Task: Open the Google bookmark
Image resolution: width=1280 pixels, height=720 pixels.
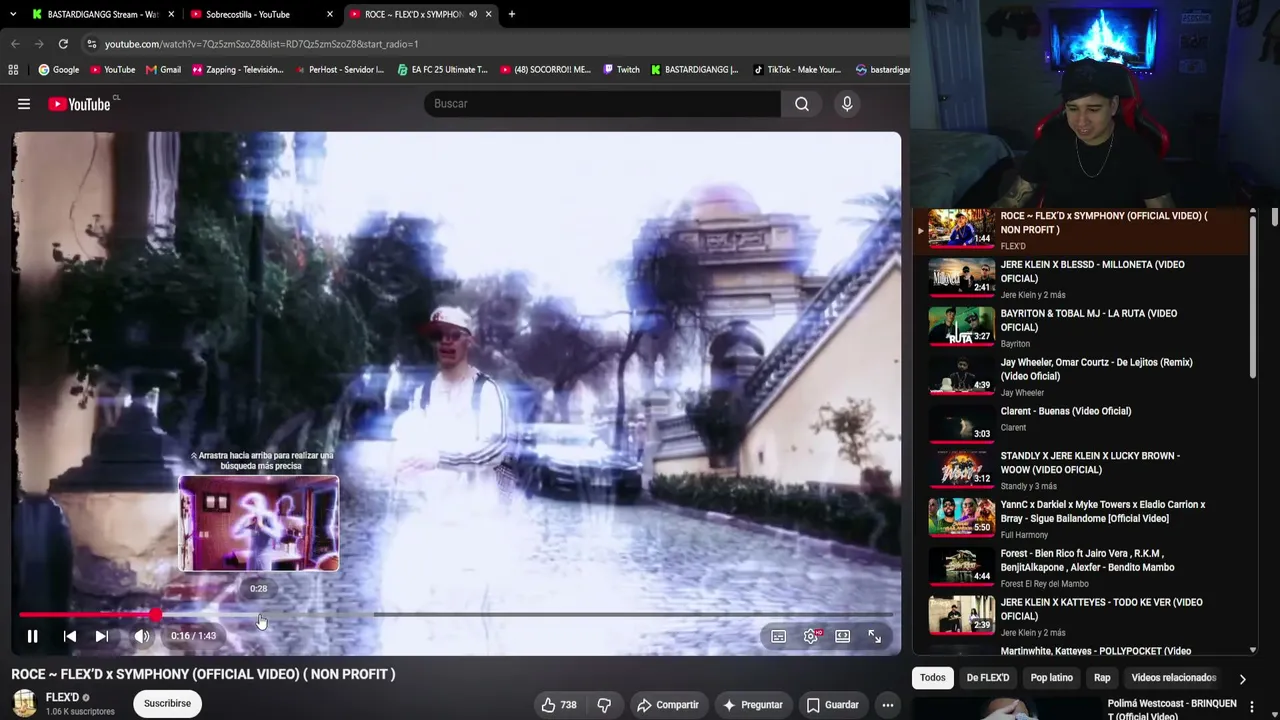Action: (x=58, y=70)
